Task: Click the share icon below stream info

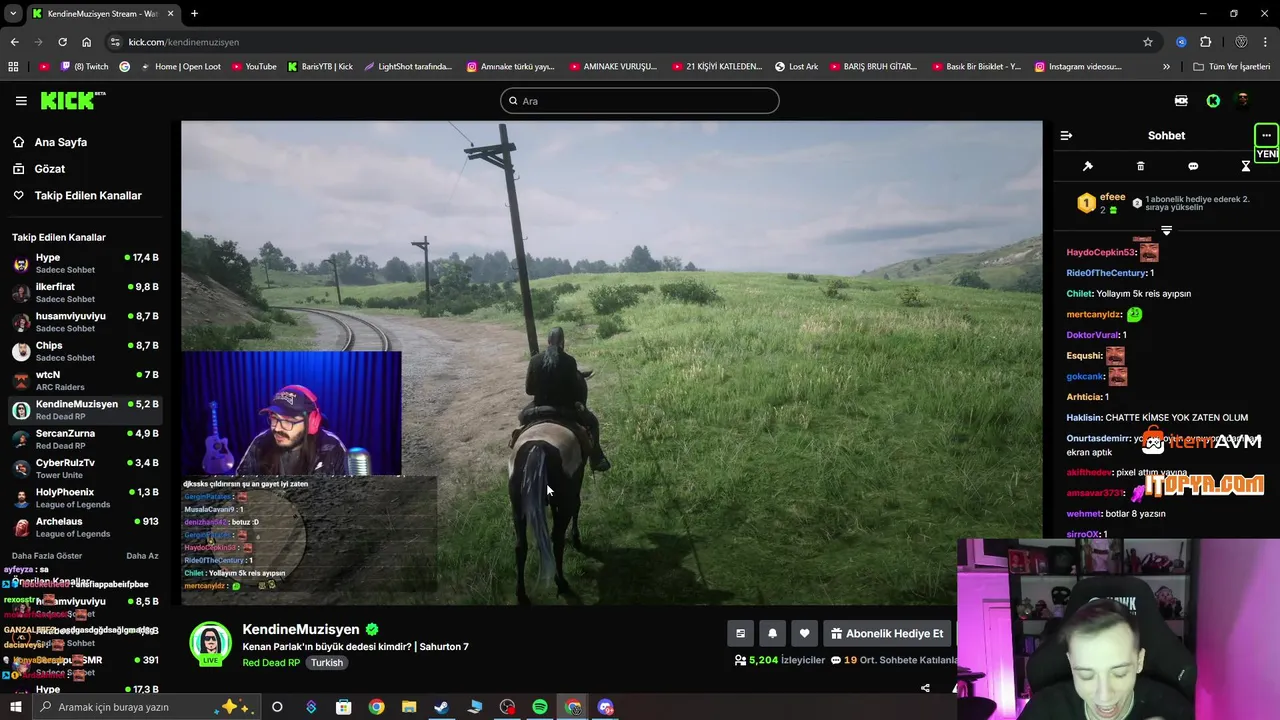Action: (925, 688)
